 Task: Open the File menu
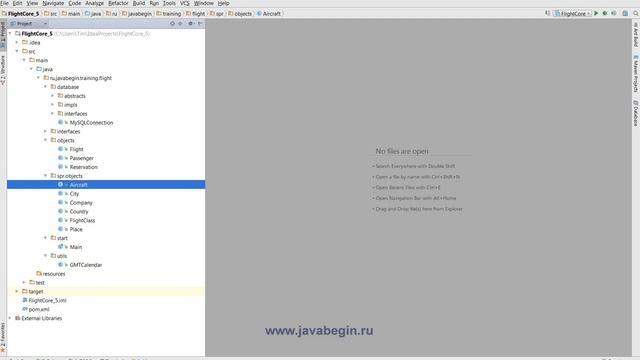4,3
